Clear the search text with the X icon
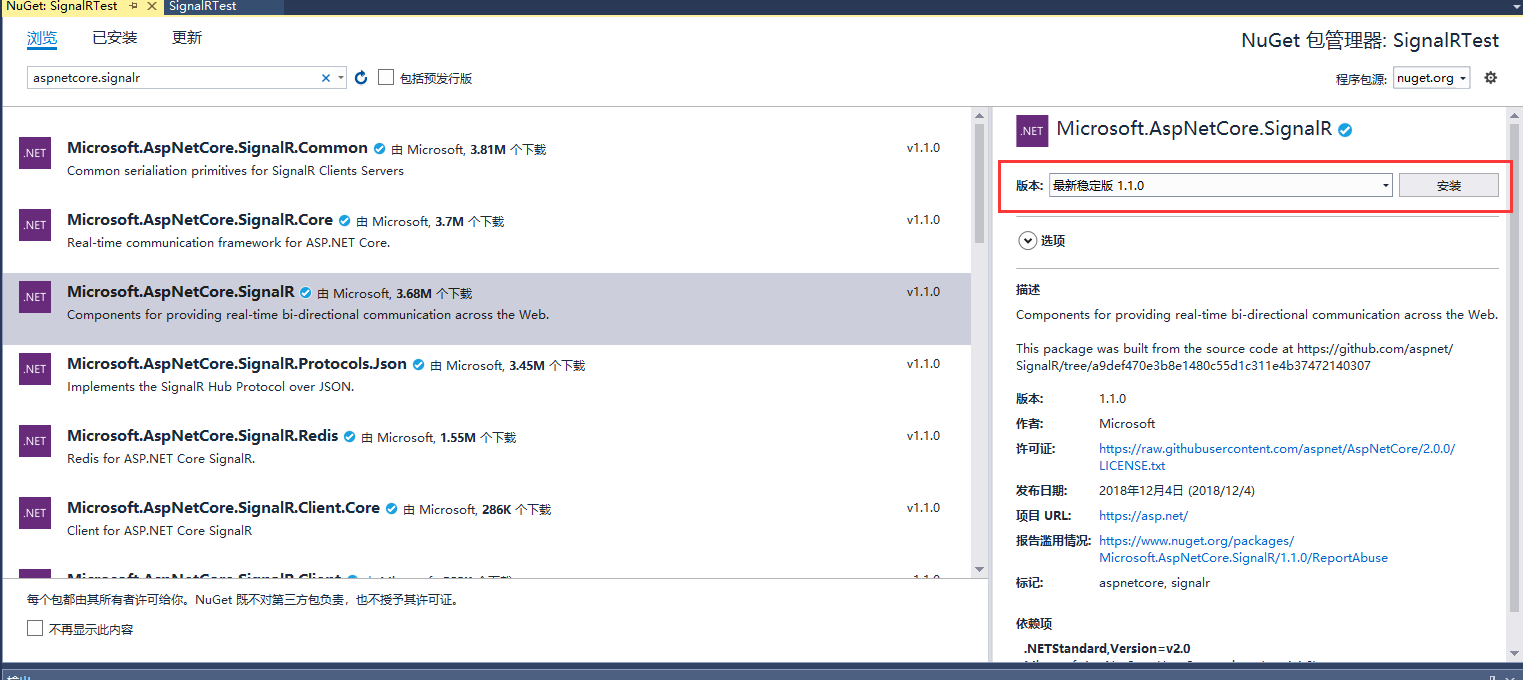This screenshot has width=1523, height=680. point(325,78)
